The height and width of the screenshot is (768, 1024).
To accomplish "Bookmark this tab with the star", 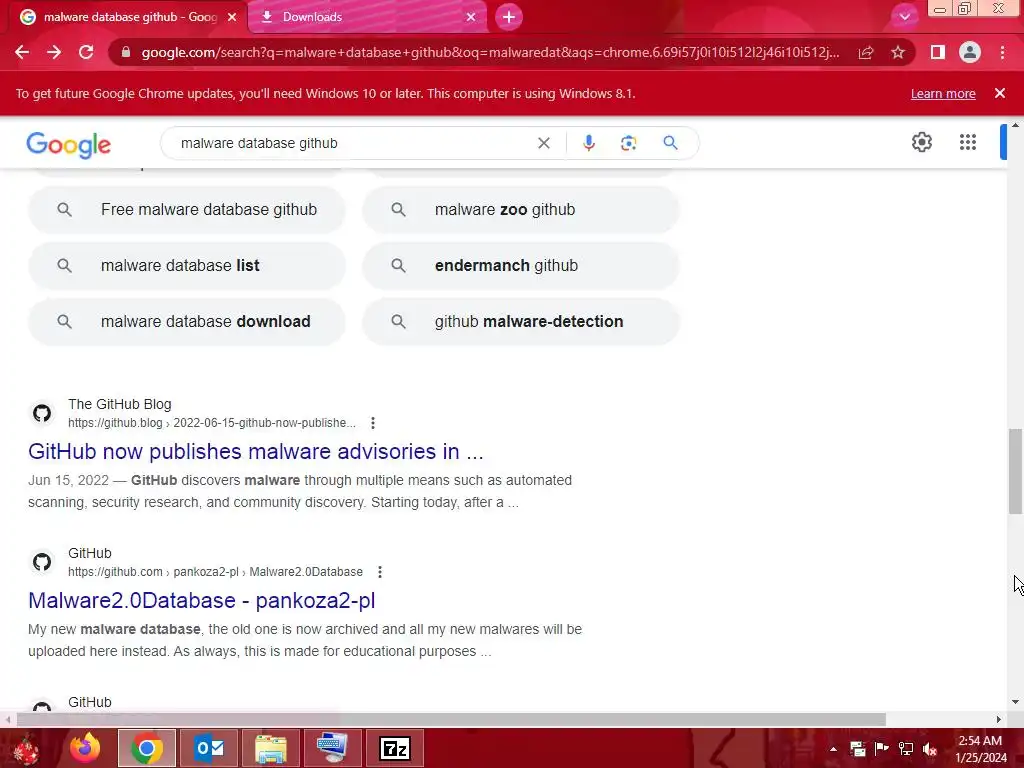I will [x=898, y=52].
